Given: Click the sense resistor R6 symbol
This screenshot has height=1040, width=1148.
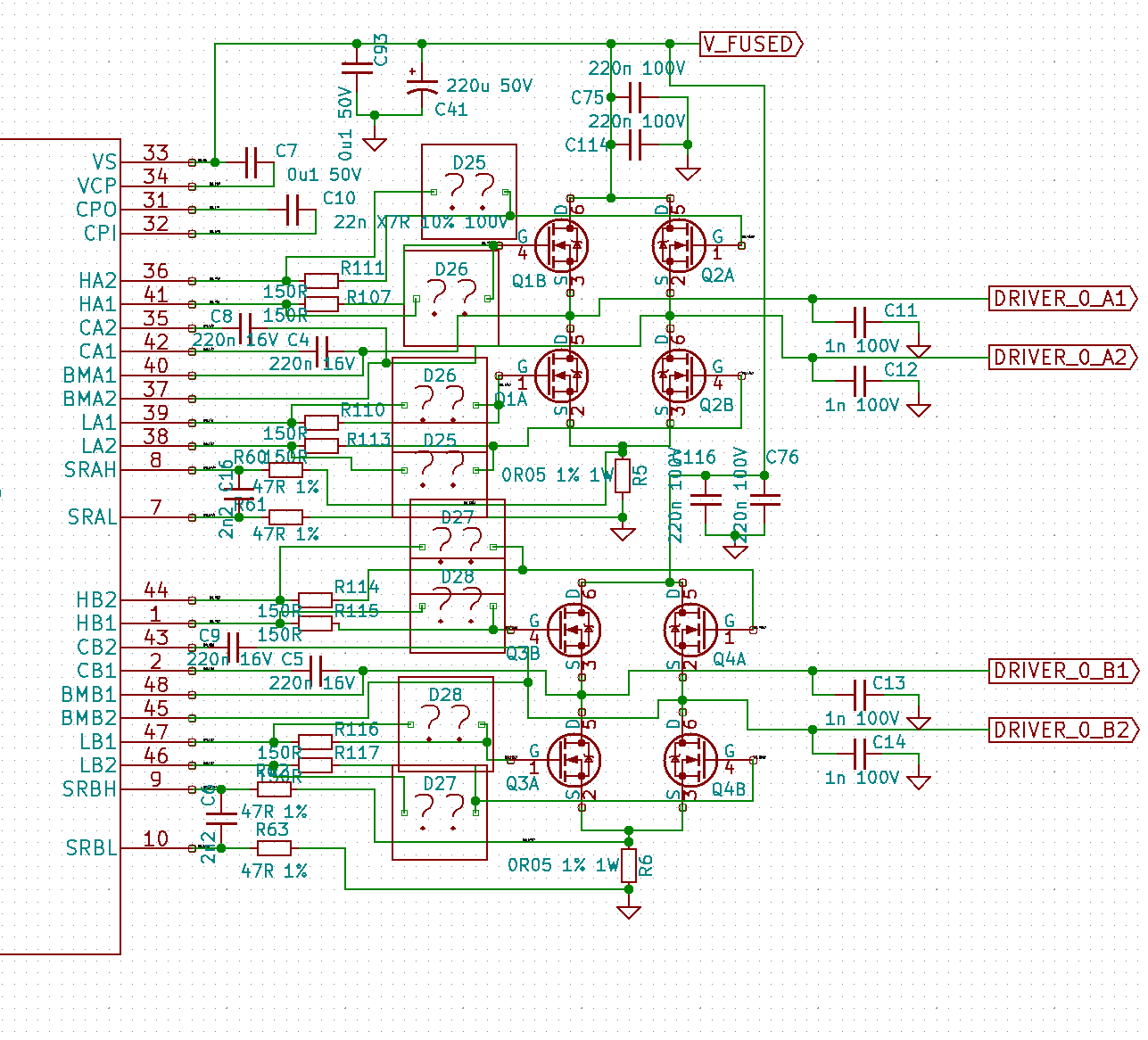Looking at the screenshot, I should click(629, 865).
